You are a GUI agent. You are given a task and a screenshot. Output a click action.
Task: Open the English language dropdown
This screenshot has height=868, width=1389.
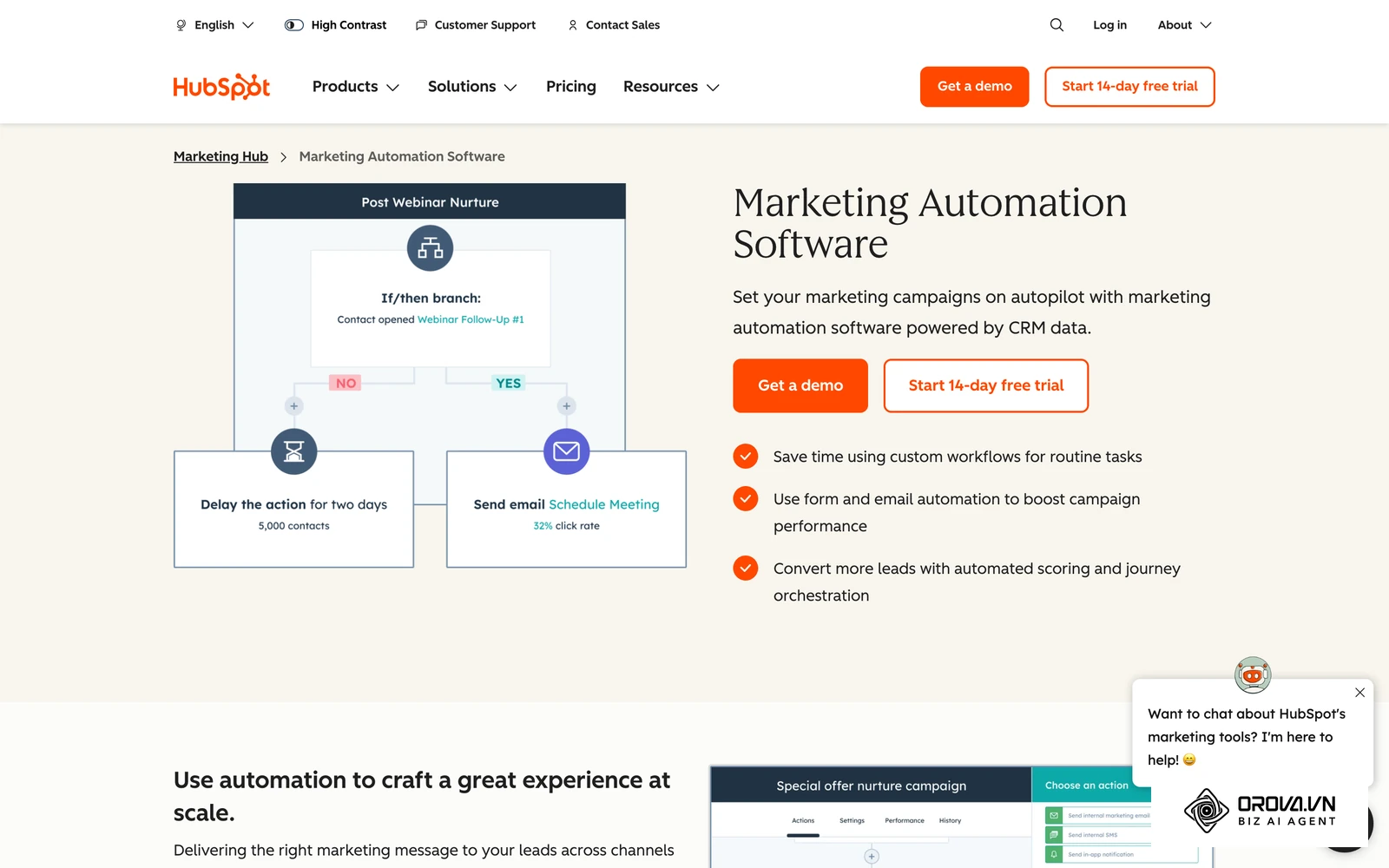(x=215, y=25)
